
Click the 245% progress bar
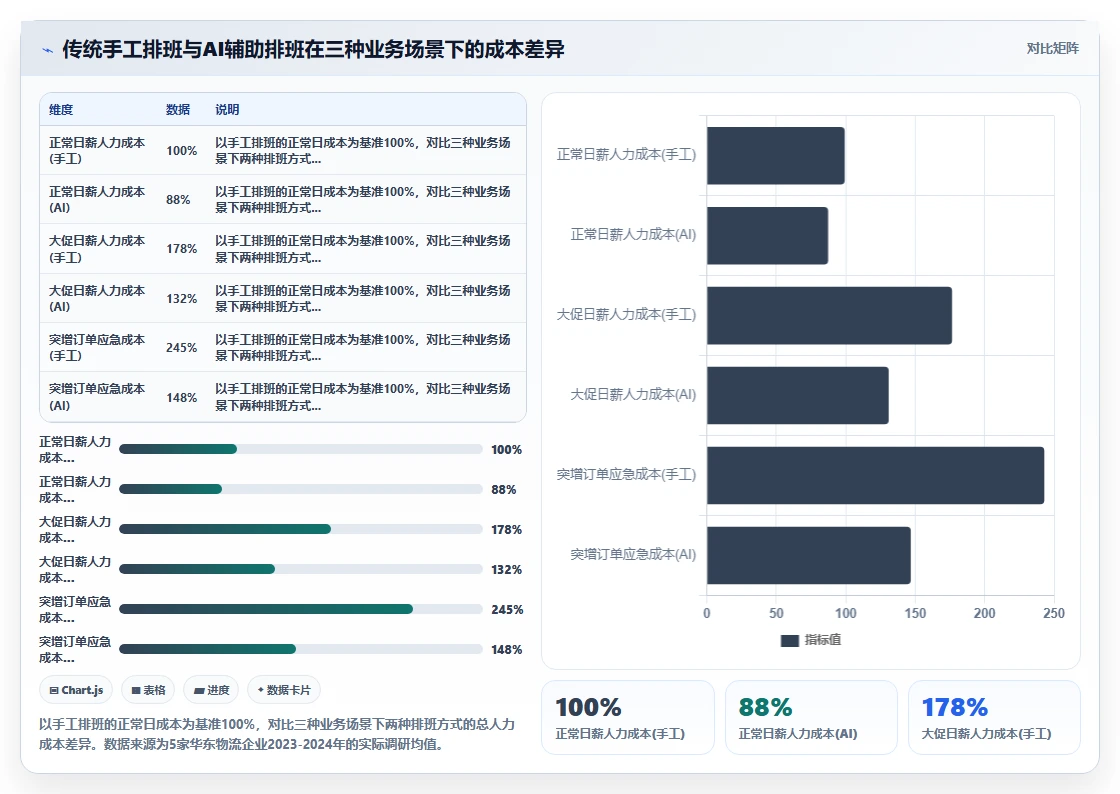coord(301,609)
